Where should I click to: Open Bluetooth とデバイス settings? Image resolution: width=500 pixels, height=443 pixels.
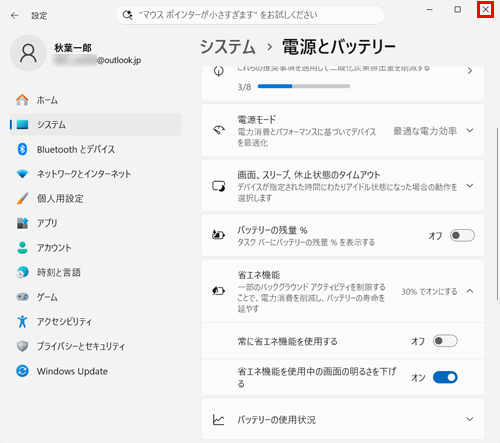(96, 149)
